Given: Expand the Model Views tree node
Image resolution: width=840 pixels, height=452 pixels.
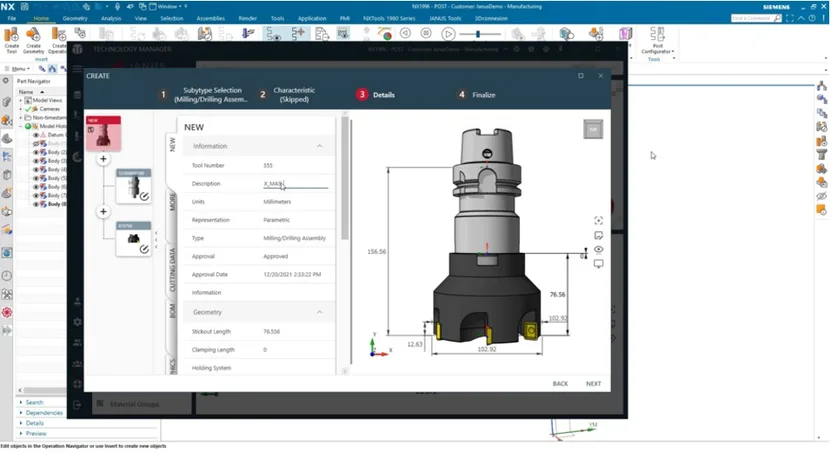Looking at the screenshot, I should coord(21,100).
